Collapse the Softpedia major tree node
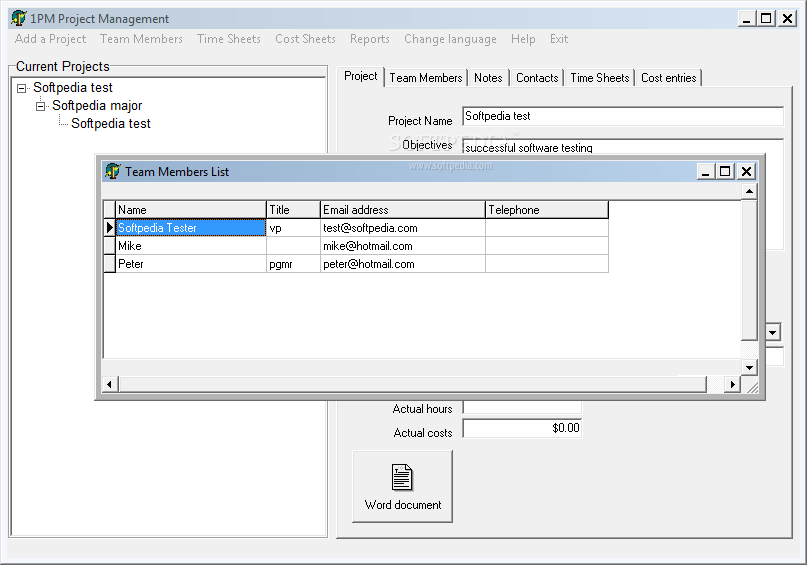Image resolution: width=807 pixels, height=565 pixels. (x=41, y=107)
